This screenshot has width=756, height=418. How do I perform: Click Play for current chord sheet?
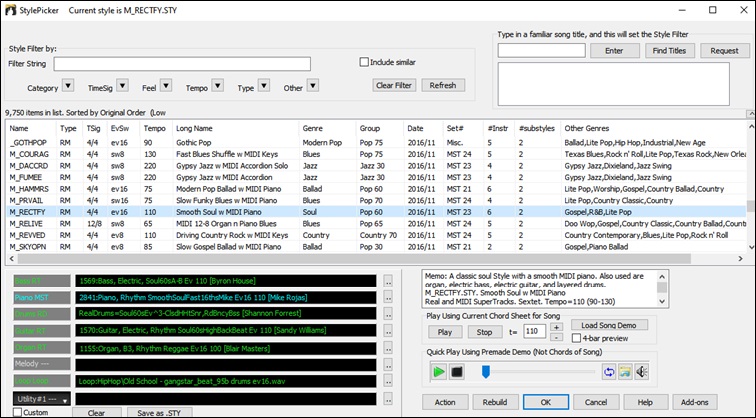[445, 332]
